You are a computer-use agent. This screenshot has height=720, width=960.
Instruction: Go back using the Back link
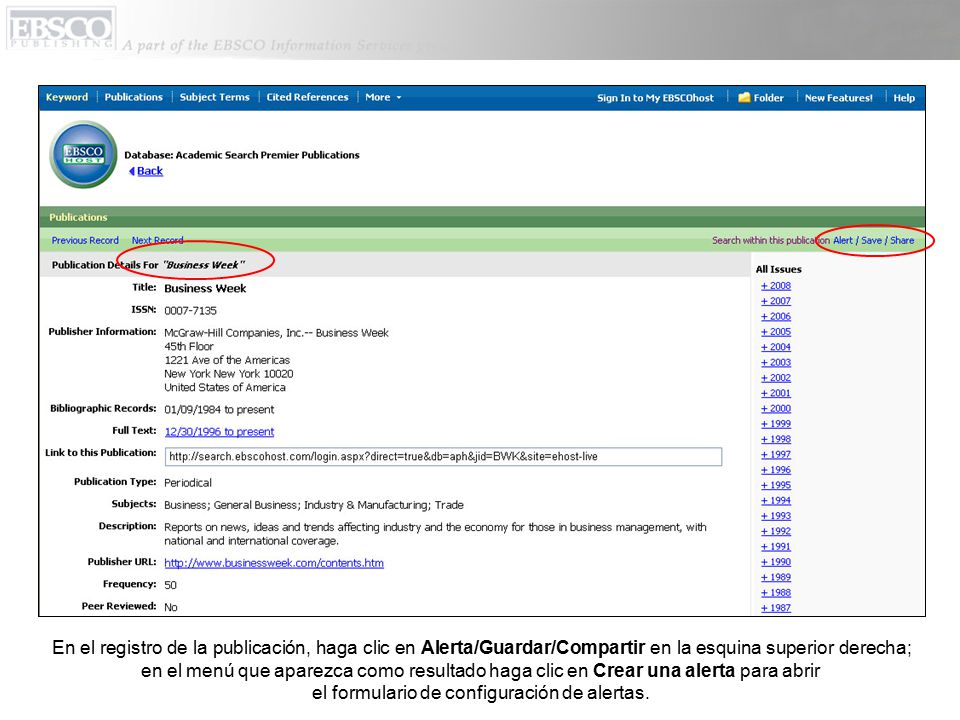[x=149, y=171]
